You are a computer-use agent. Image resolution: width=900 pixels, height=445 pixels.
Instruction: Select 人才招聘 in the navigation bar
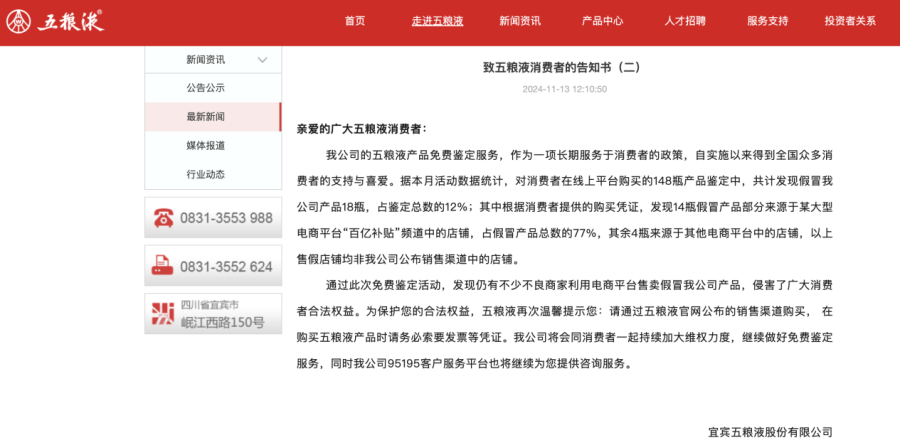685,21
